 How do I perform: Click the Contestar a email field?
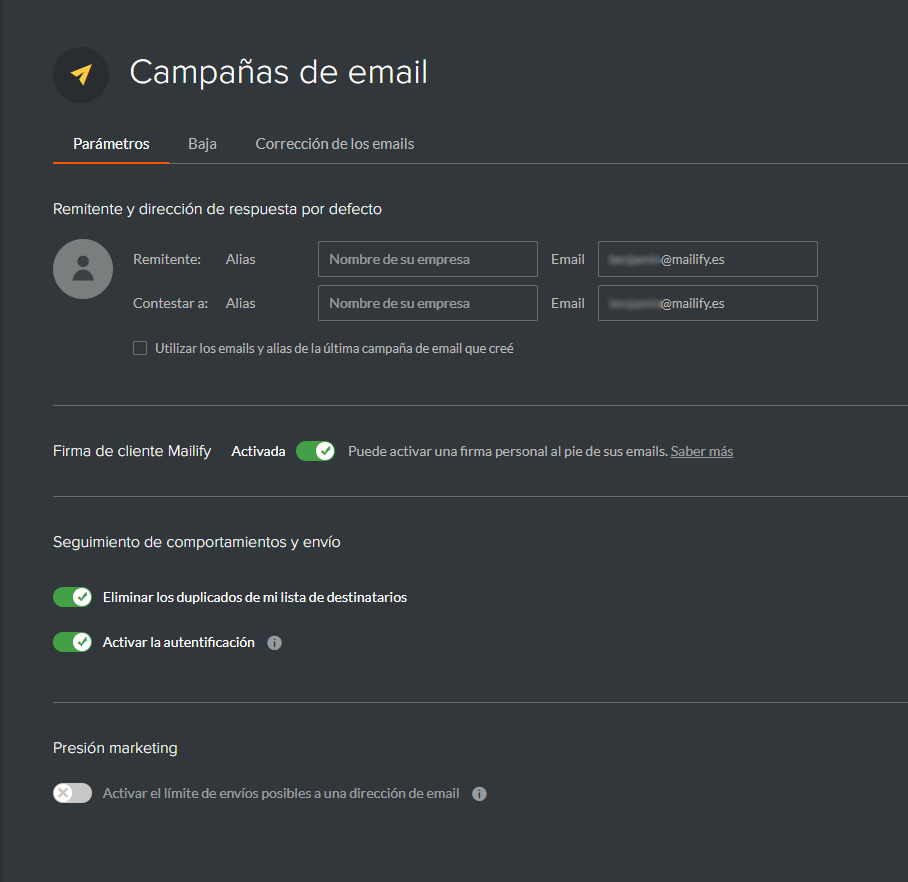[x=708, y=303]
